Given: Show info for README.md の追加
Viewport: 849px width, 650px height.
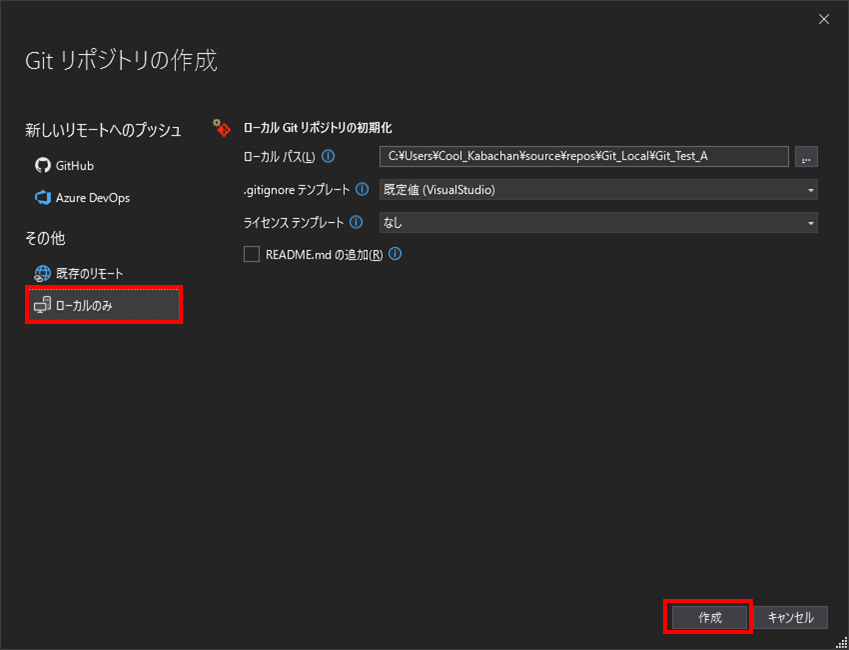Looking at the screenshot, I should tap(395, 254).
